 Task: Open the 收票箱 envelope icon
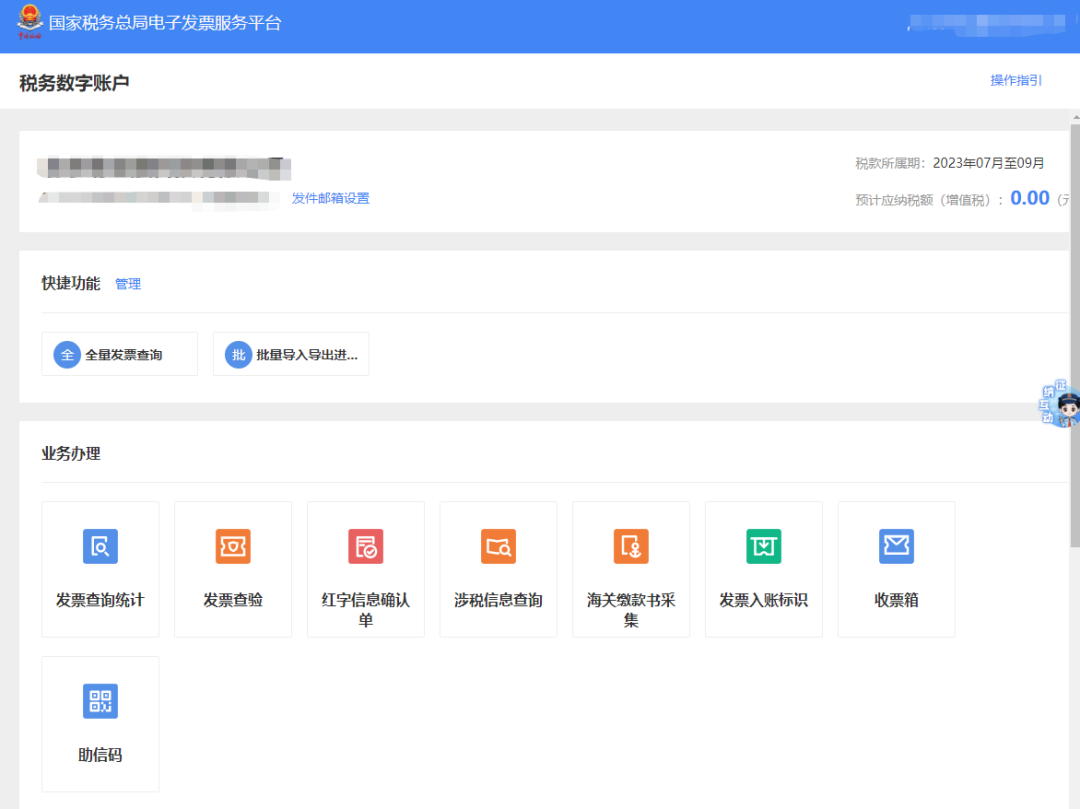point(896,547)
